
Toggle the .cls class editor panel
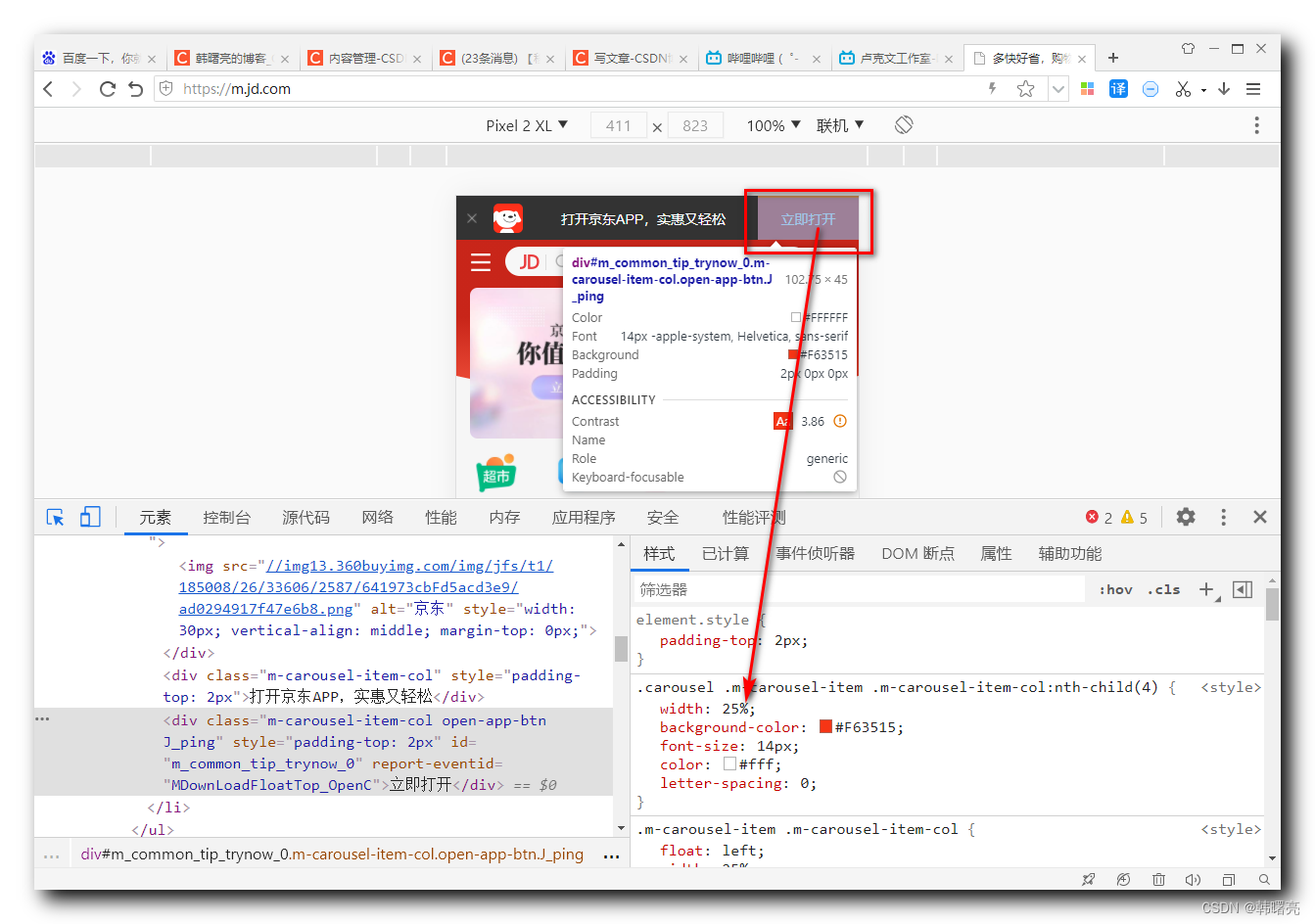tap(1163, 589)
